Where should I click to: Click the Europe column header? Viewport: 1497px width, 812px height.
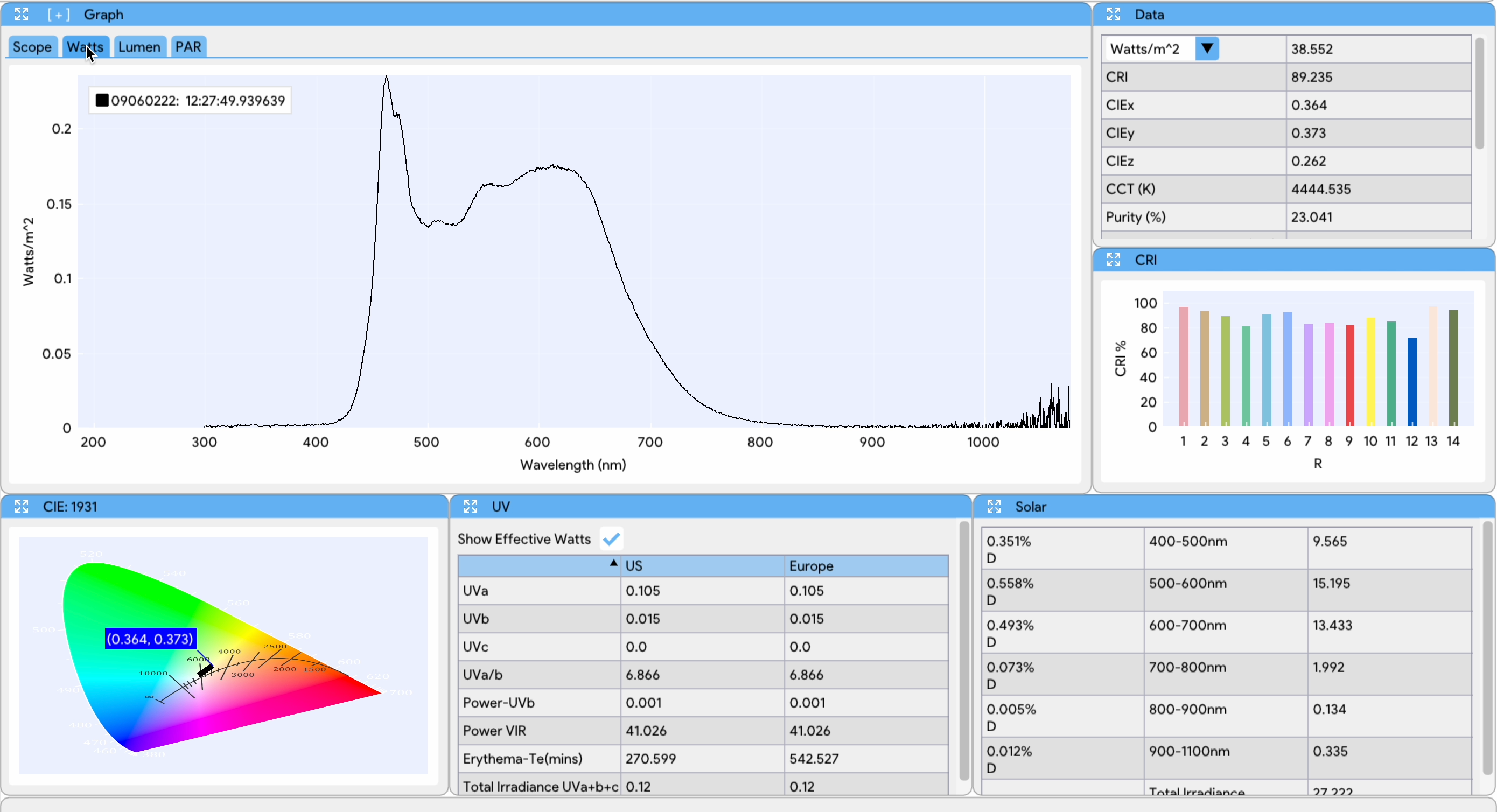pyautogui.click(x=865, y=566)
